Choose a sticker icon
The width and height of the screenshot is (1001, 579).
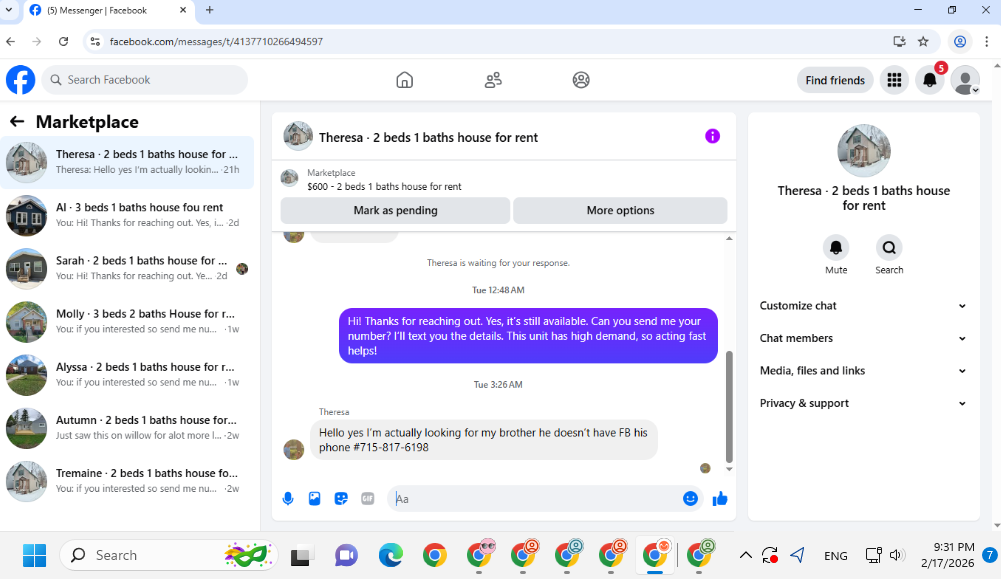[x=342, y=499]
